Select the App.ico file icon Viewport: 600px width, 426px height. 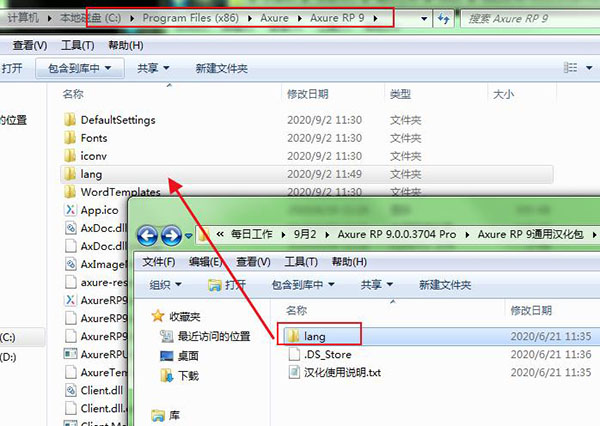tap(70, 210)
